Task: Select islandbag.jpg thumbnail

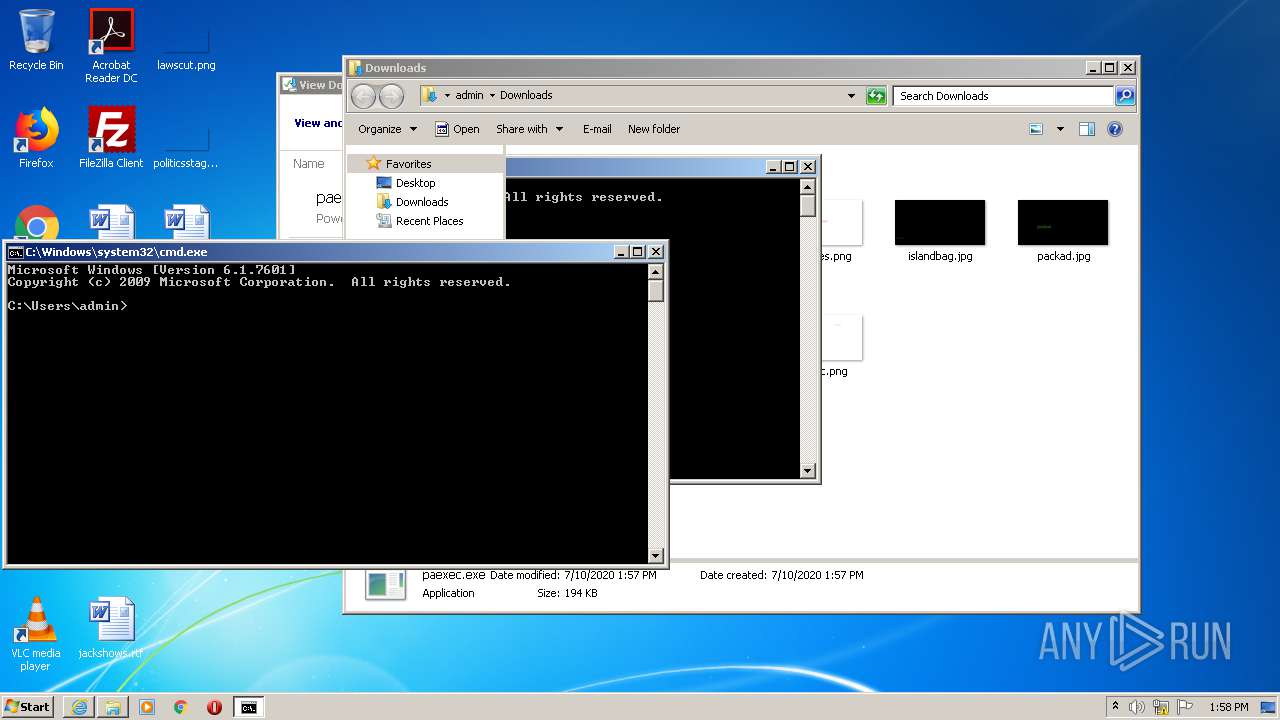Action: pyautogui.click(x=940, y=231)
